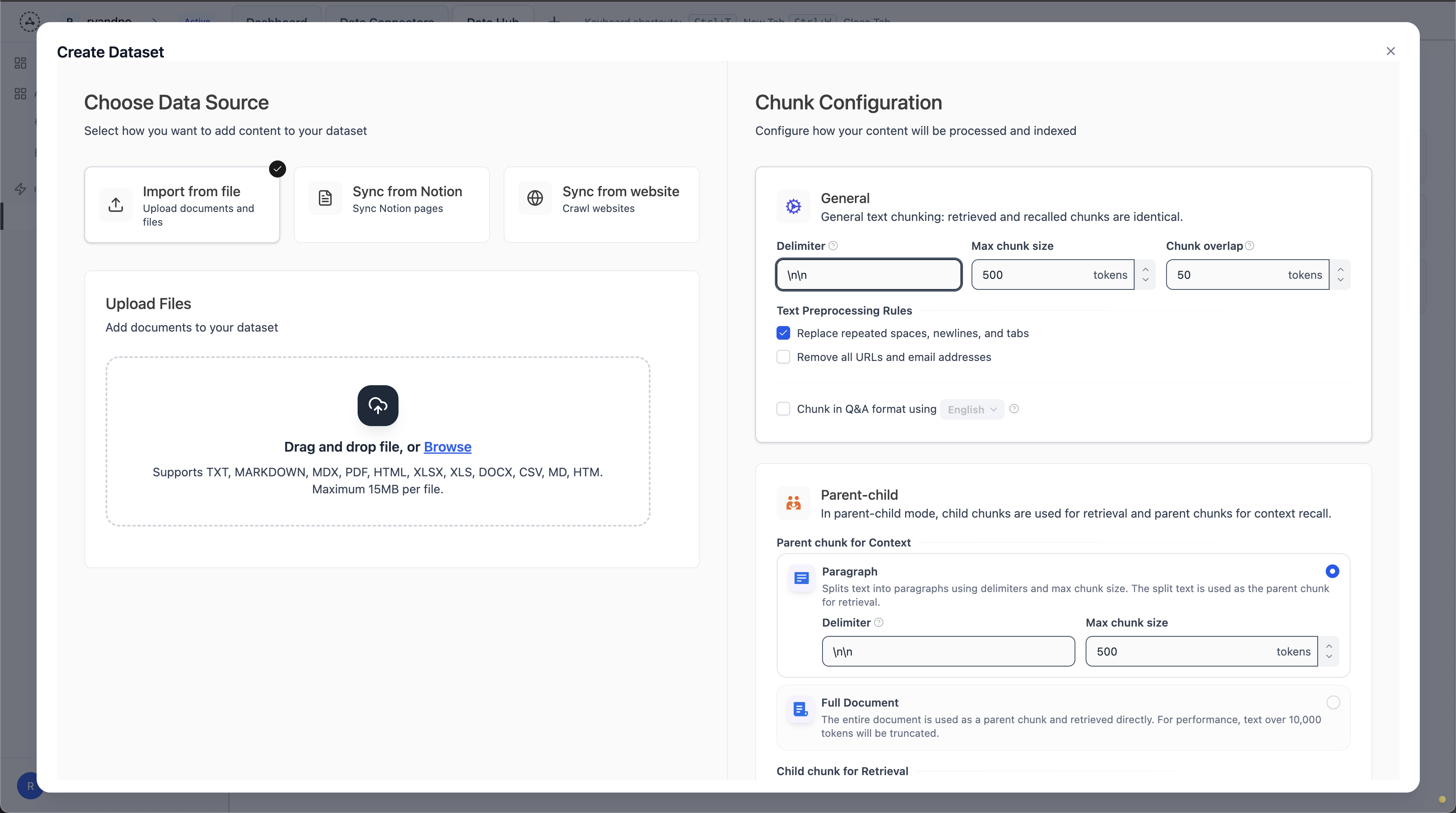Increase Paragraph Max chunk size with up arrow
The width and height of the screenshot is (1456, 813).
coord(1329,645)
